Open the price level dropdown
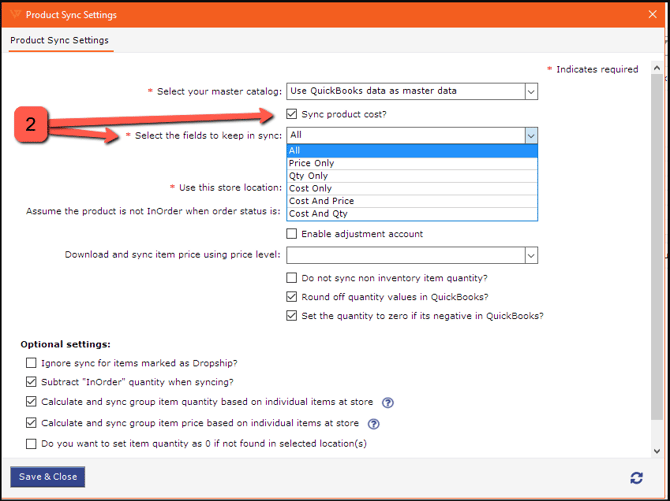 coord(531,256)
